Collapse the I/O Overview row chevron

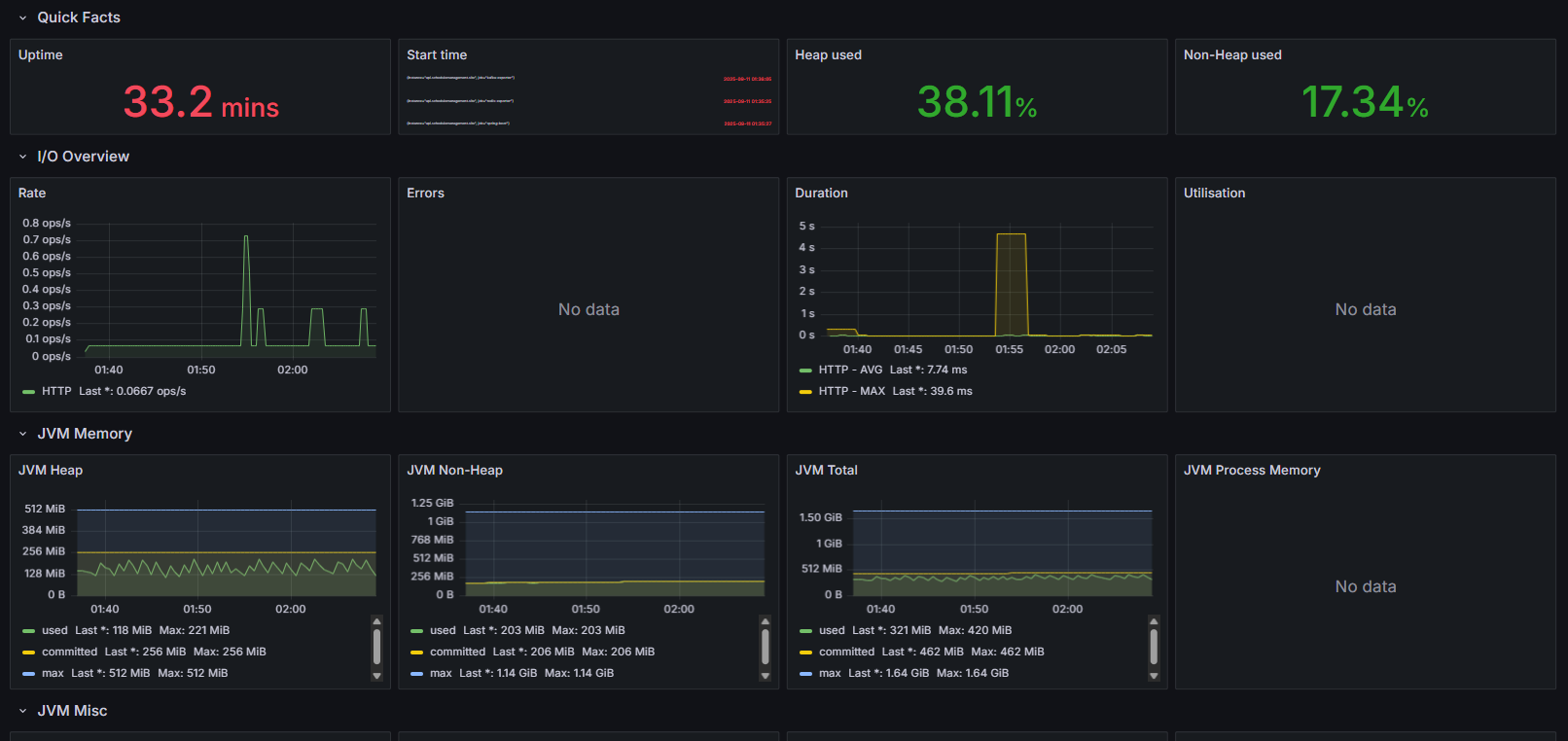click(22, 157)
